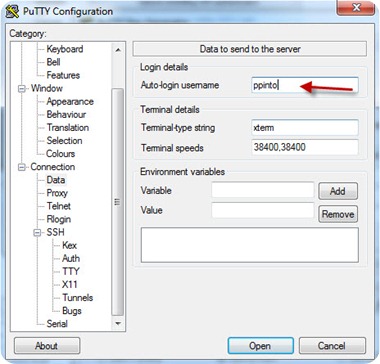
Task: Open the Bugs settings under SSH
Action: (72, 311)
